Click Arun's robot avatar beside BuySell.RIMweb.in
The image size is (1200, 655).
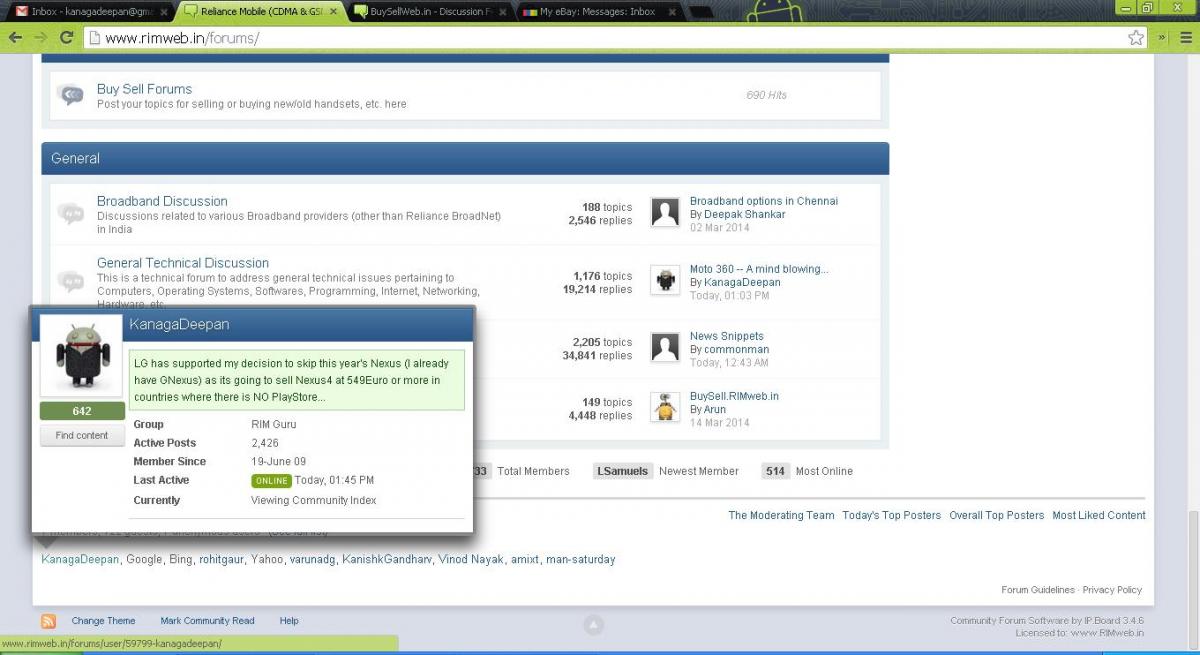[665, 406]
